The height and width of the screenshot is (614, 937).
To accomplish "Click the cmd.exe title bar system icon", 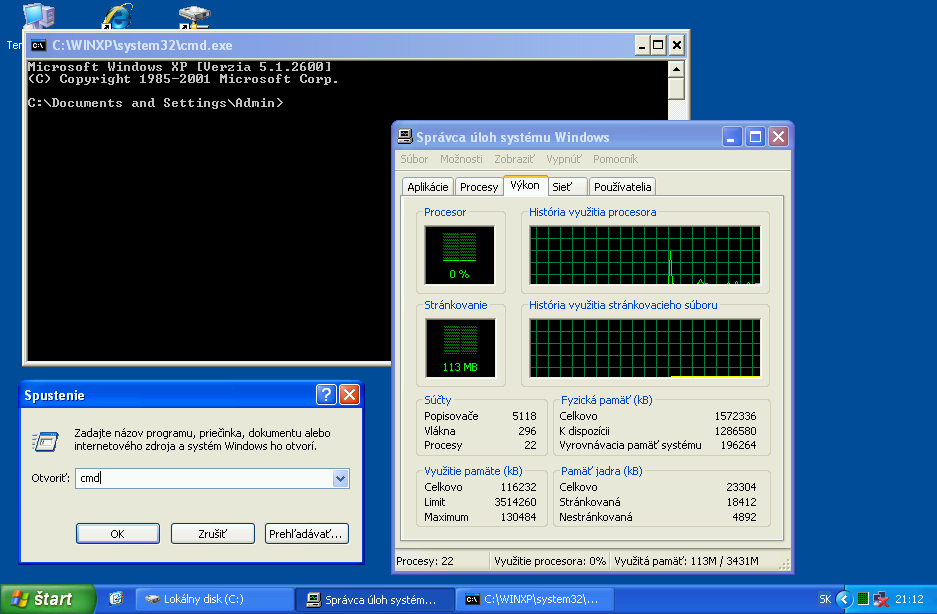I will [38, 45].
